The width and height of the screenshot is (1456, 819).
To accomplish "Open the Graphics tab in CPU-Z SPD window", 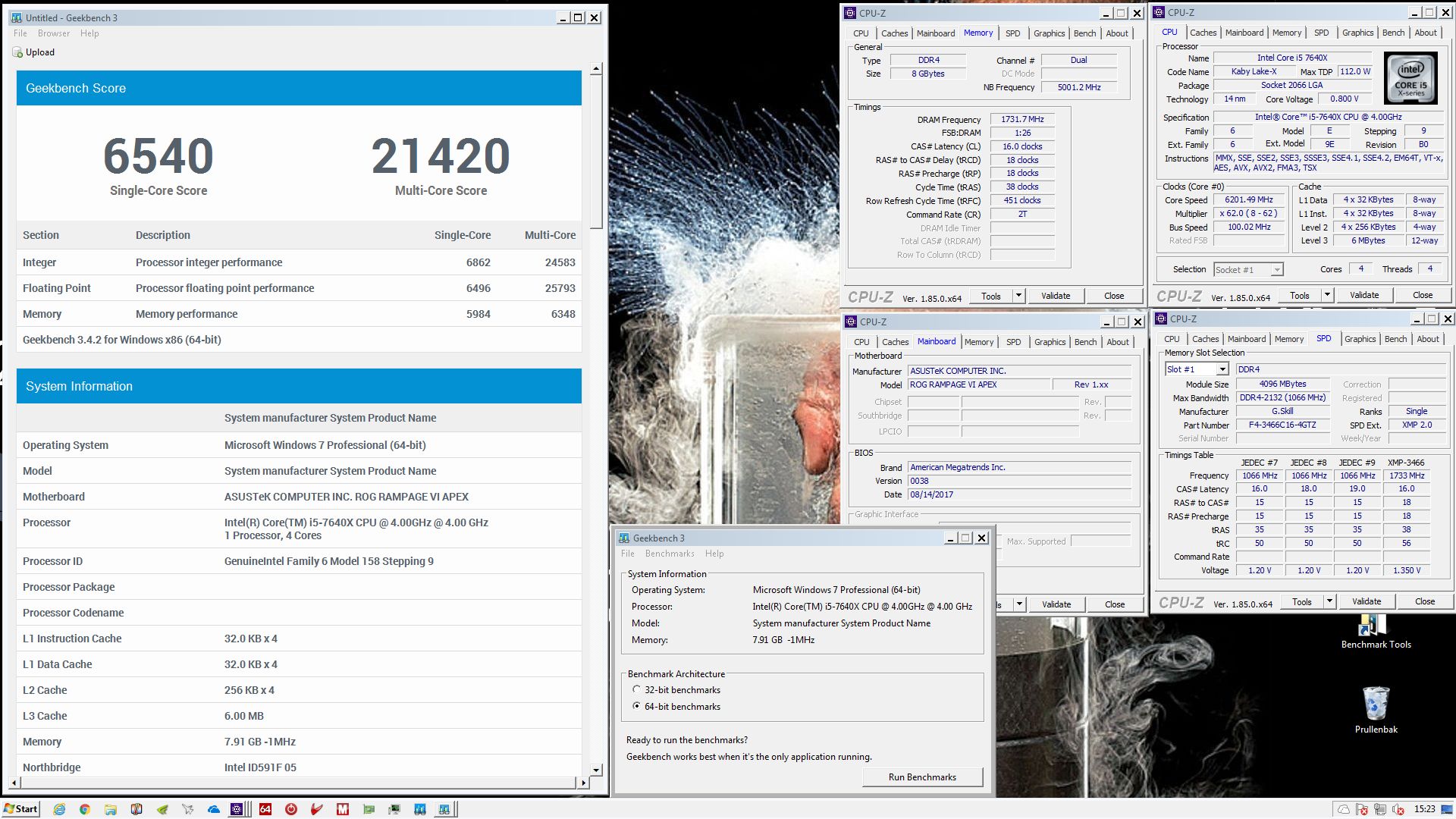I will [1360, 339].
